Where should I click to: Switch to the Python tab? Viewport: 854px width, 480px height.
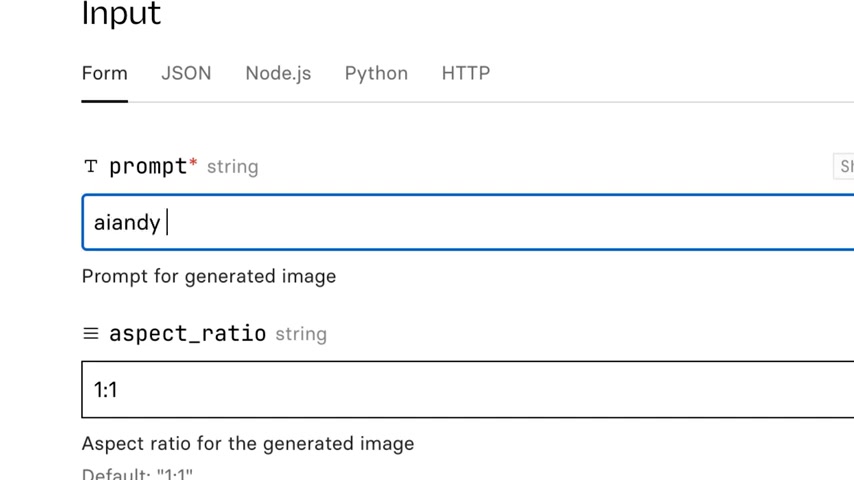(376, 74)
